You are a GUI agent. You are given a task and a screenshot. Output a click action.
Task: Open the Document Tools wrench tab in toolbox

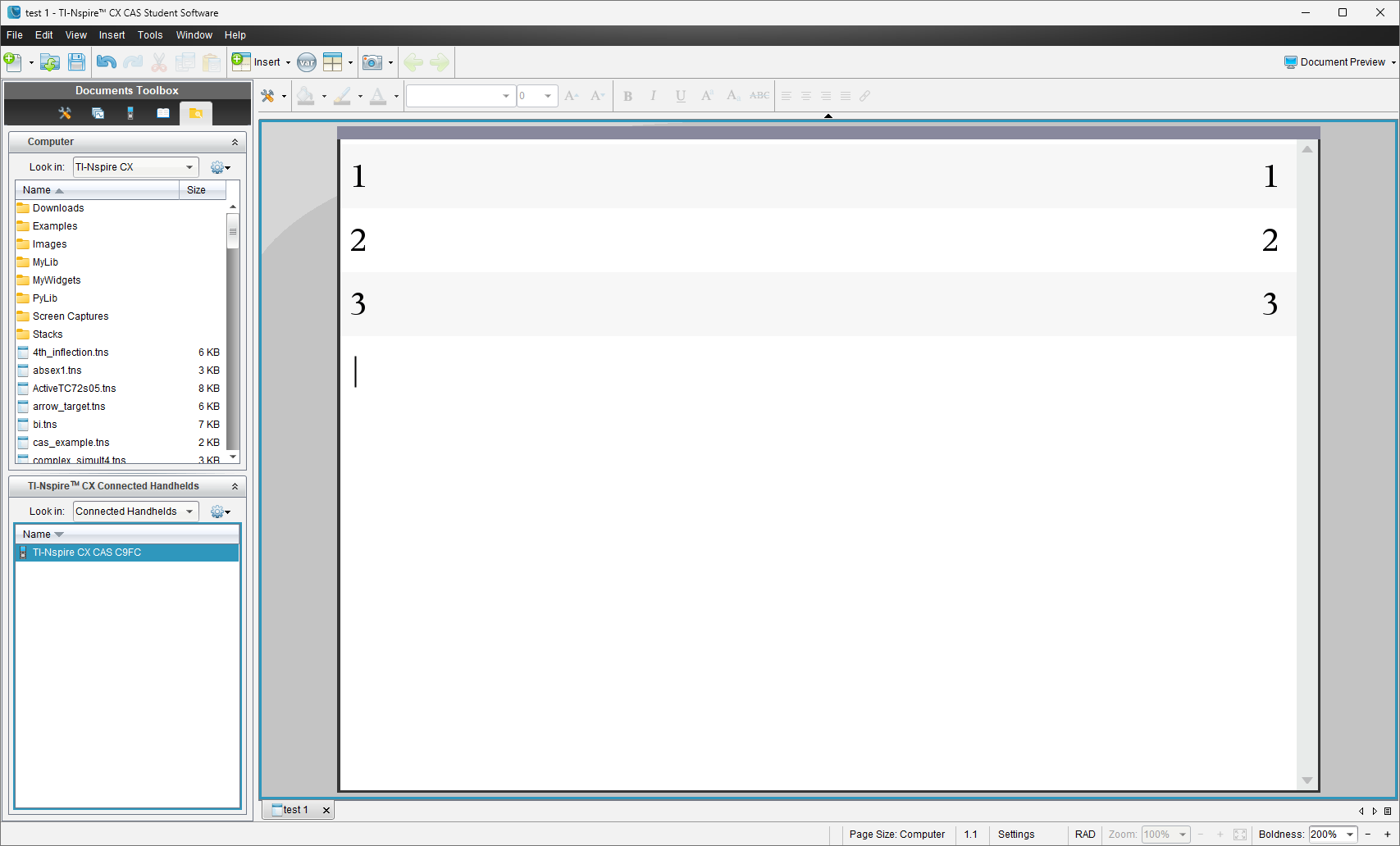[65, 113]
